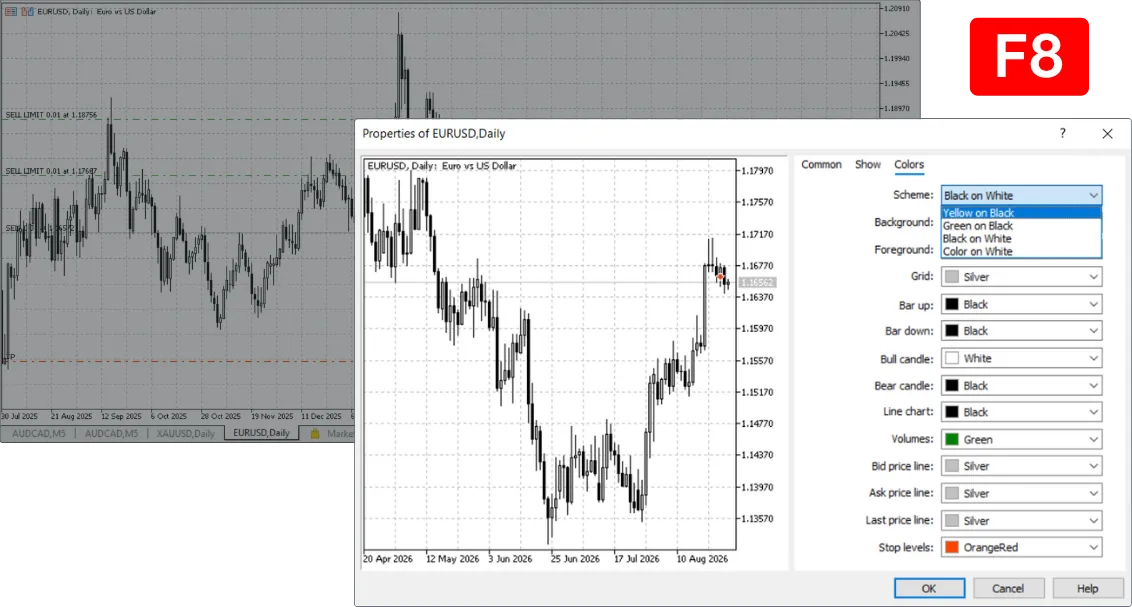The height and width of the screenshot is (607, 1132).
Task: Click the red F8 shortcut badge
Action: click(x=1029, y=57)
